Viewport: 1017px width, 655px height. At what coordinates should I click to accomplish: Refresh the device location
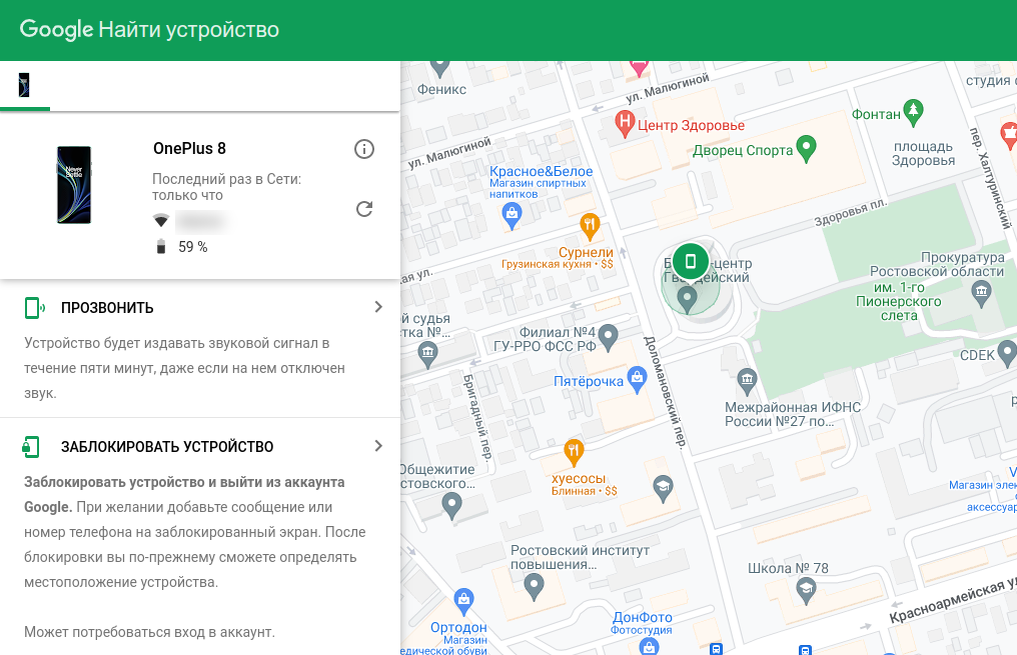(x=364, y=209)
